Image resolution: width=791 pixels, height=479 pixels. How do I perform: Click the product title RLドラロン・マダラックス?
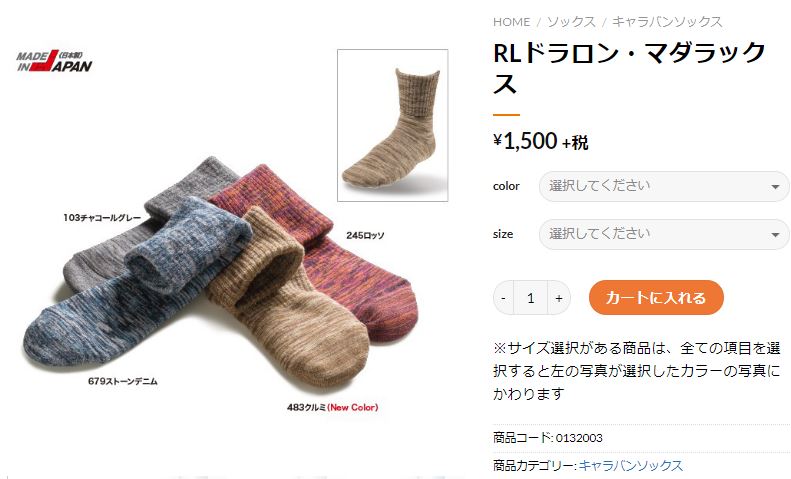point(629,68)
